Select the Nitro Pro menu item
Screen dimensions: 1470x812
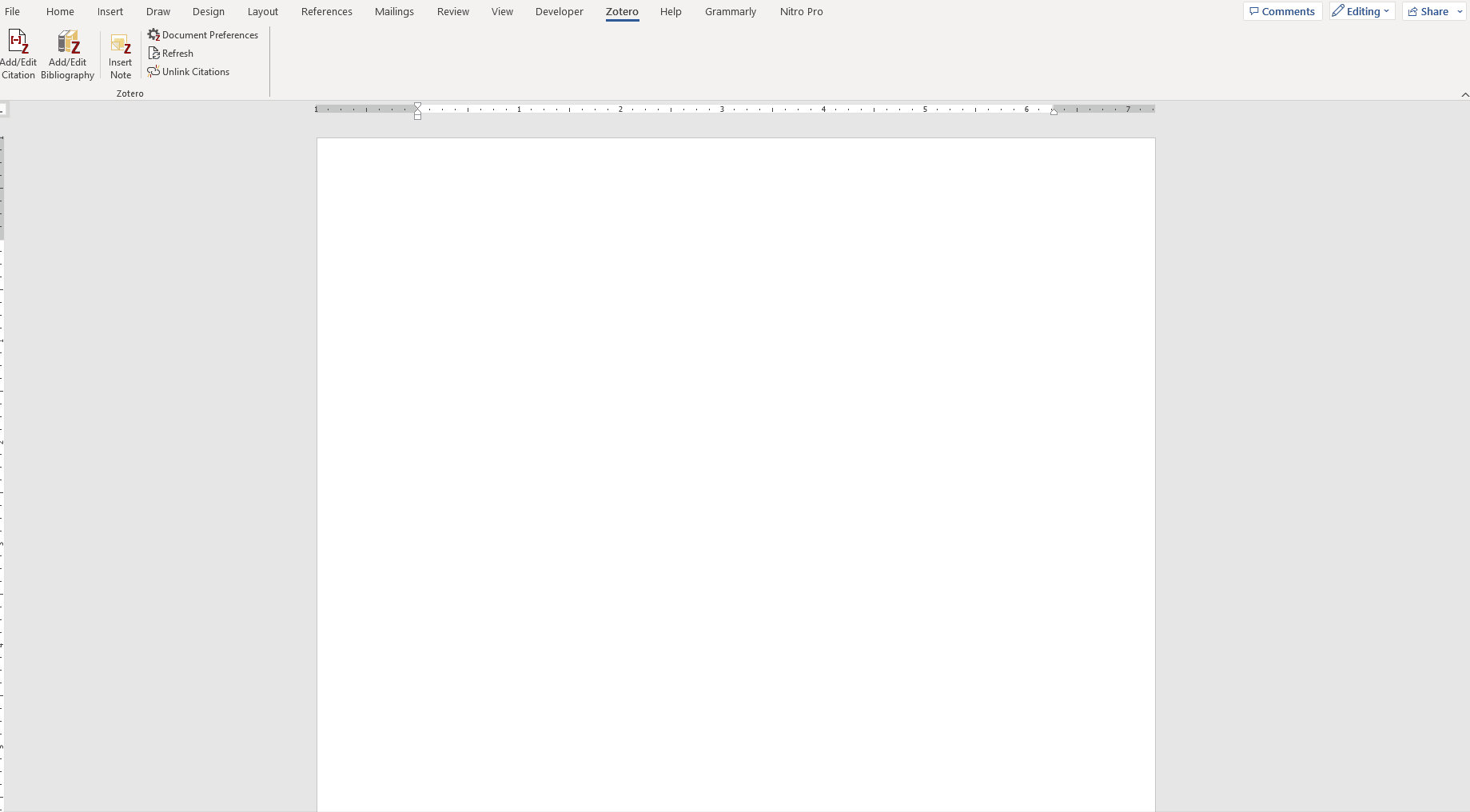(800, 11)
